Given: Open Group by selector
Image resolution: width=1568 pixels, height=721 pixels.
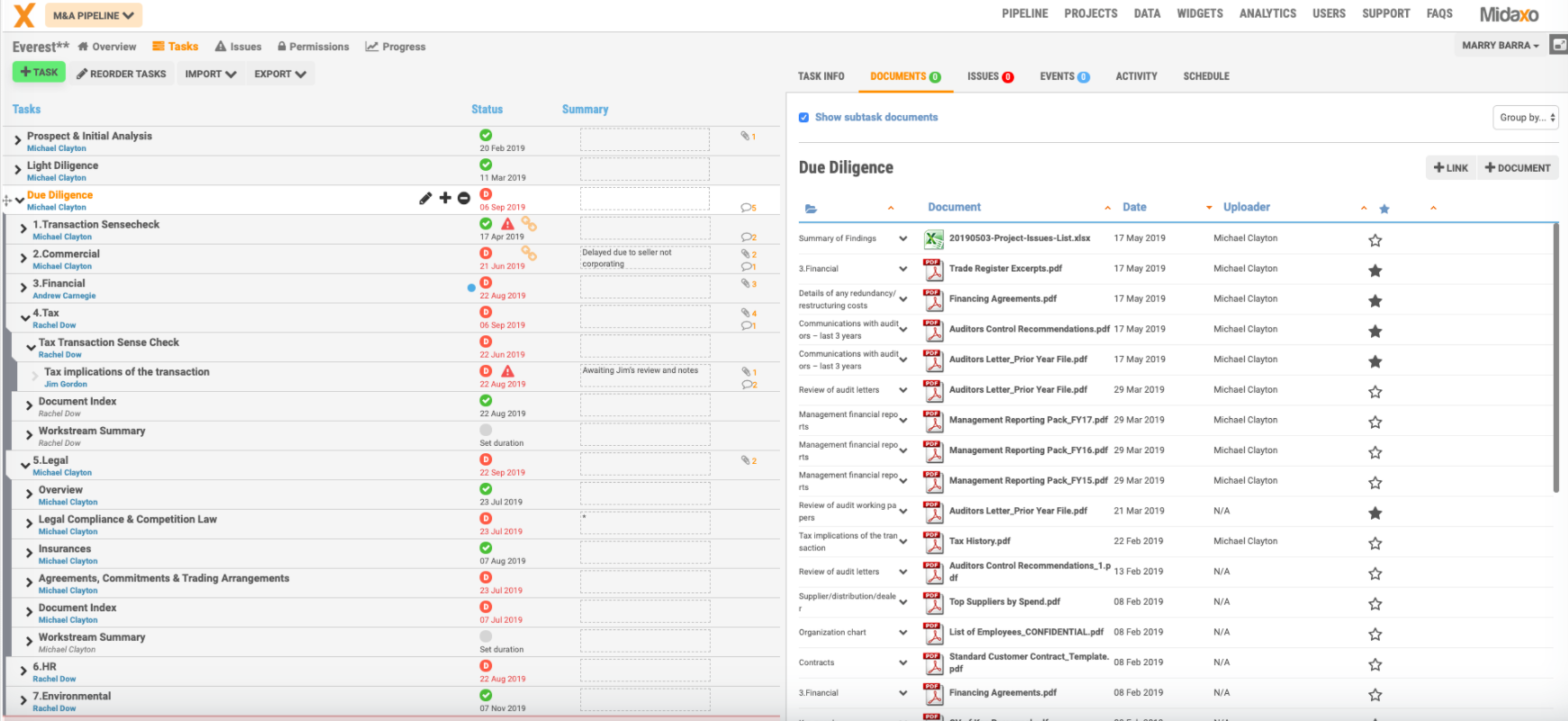Looking at the screenshot, I should click(x=1526, y=118).
